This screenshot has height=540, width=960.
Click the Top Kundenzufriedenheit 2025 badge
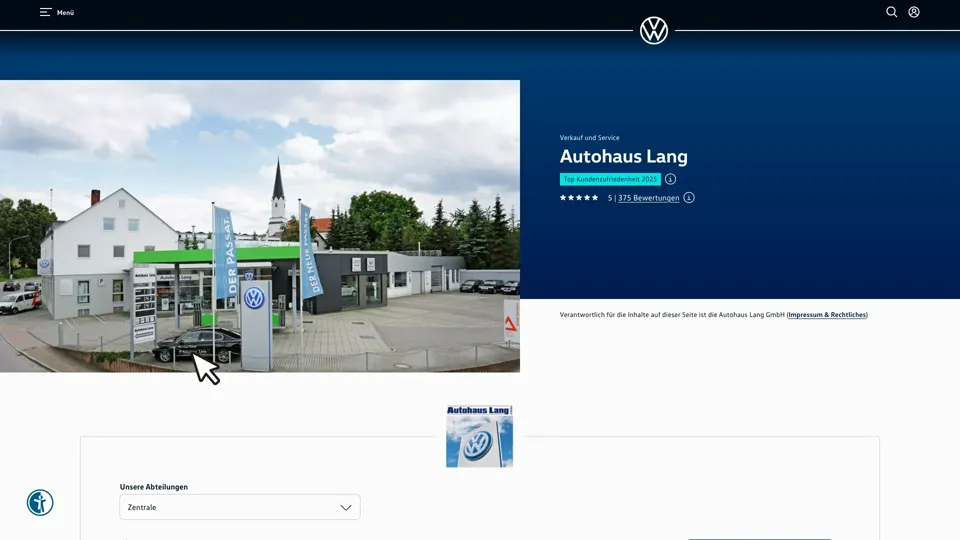(610, 179)
